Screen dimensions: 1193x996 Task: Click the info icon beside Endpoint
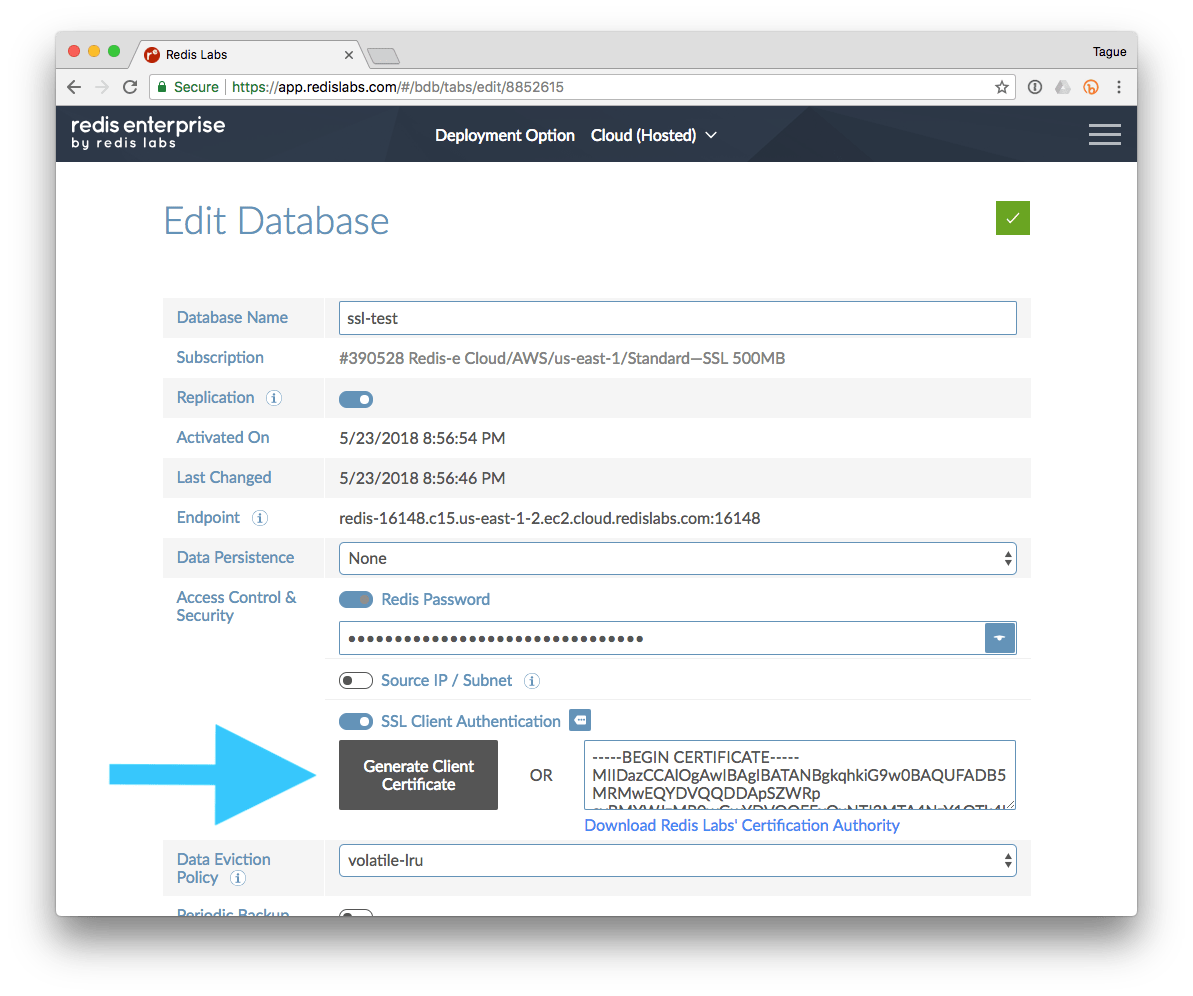259,518
